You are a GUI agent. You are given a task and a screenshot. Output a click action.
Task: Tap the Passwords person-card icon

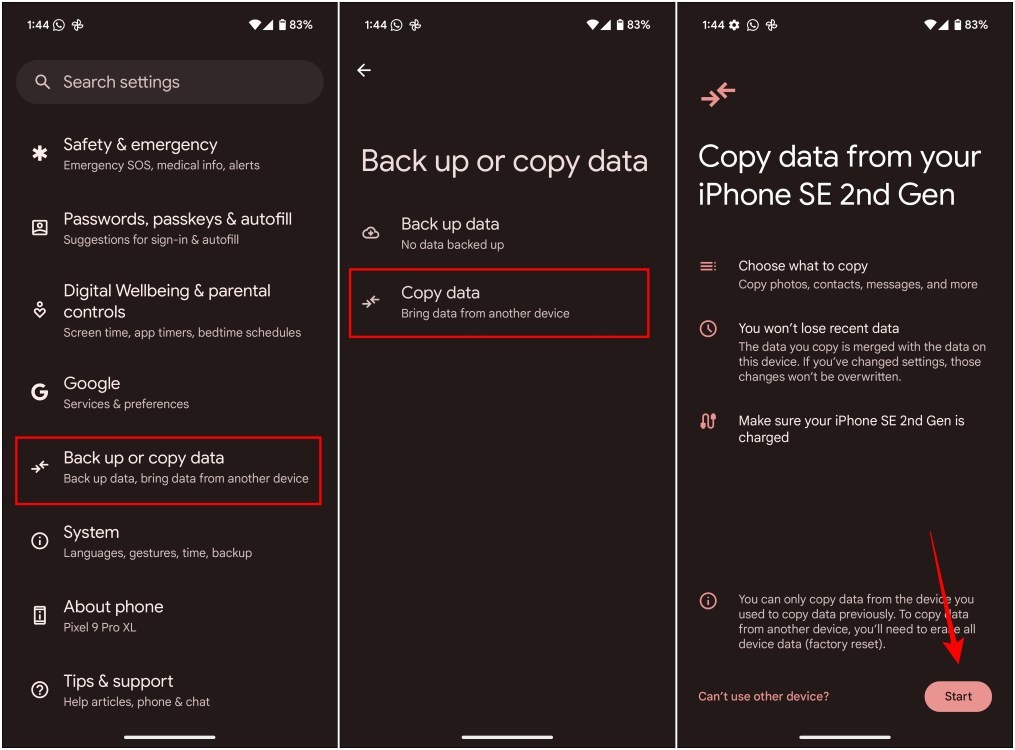pyautogui.click(x=39, y=228)
